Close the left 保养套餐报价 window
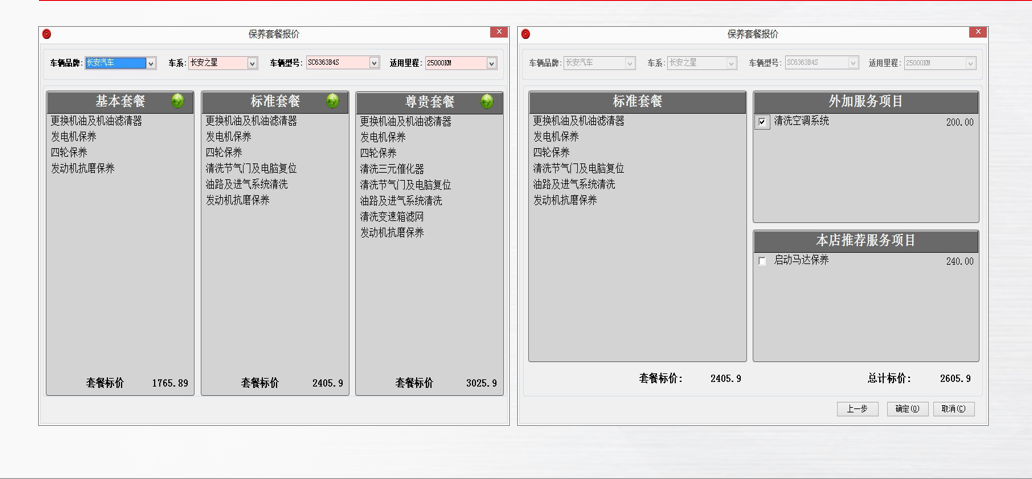Image resolution: width=1032 pixels, height=479 pixels. tap(498, 33)
